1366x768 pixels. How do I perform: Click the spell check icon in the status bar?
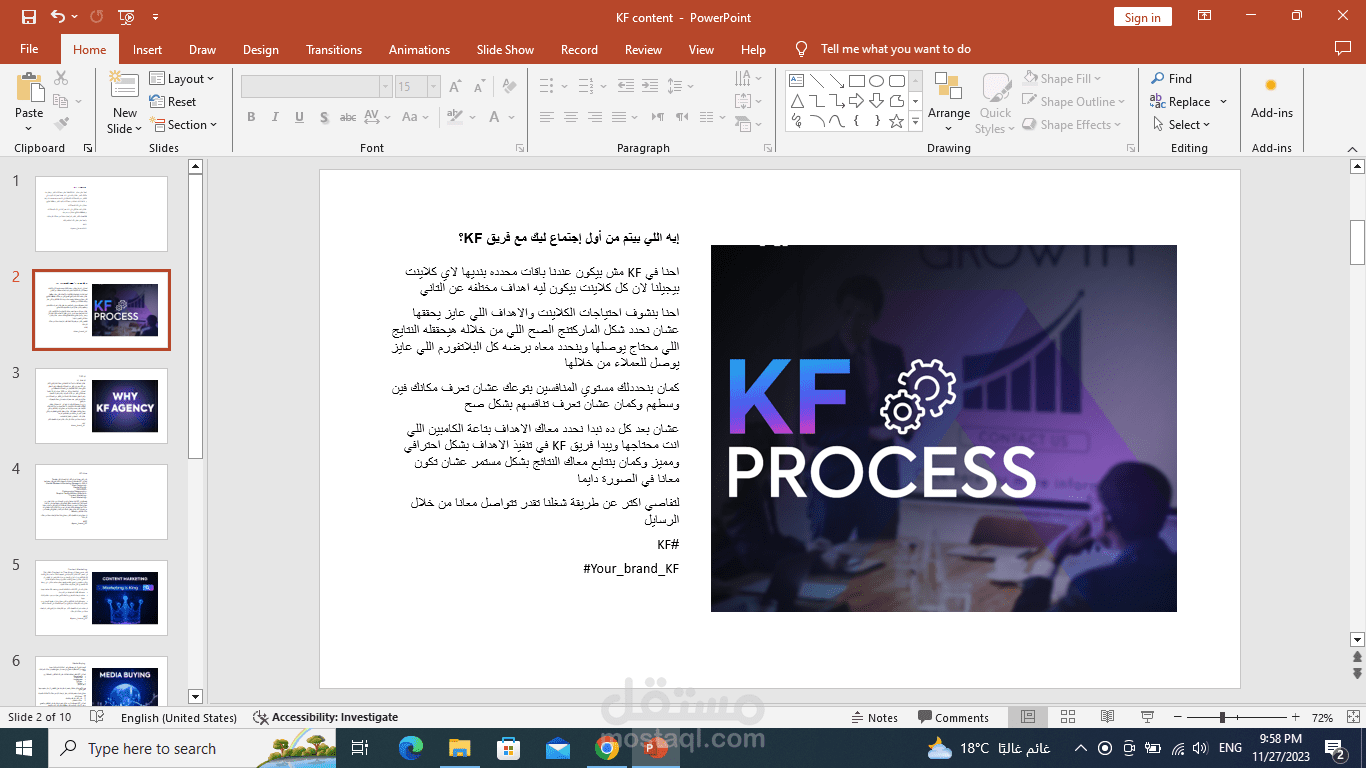click(x=97, y=717)
